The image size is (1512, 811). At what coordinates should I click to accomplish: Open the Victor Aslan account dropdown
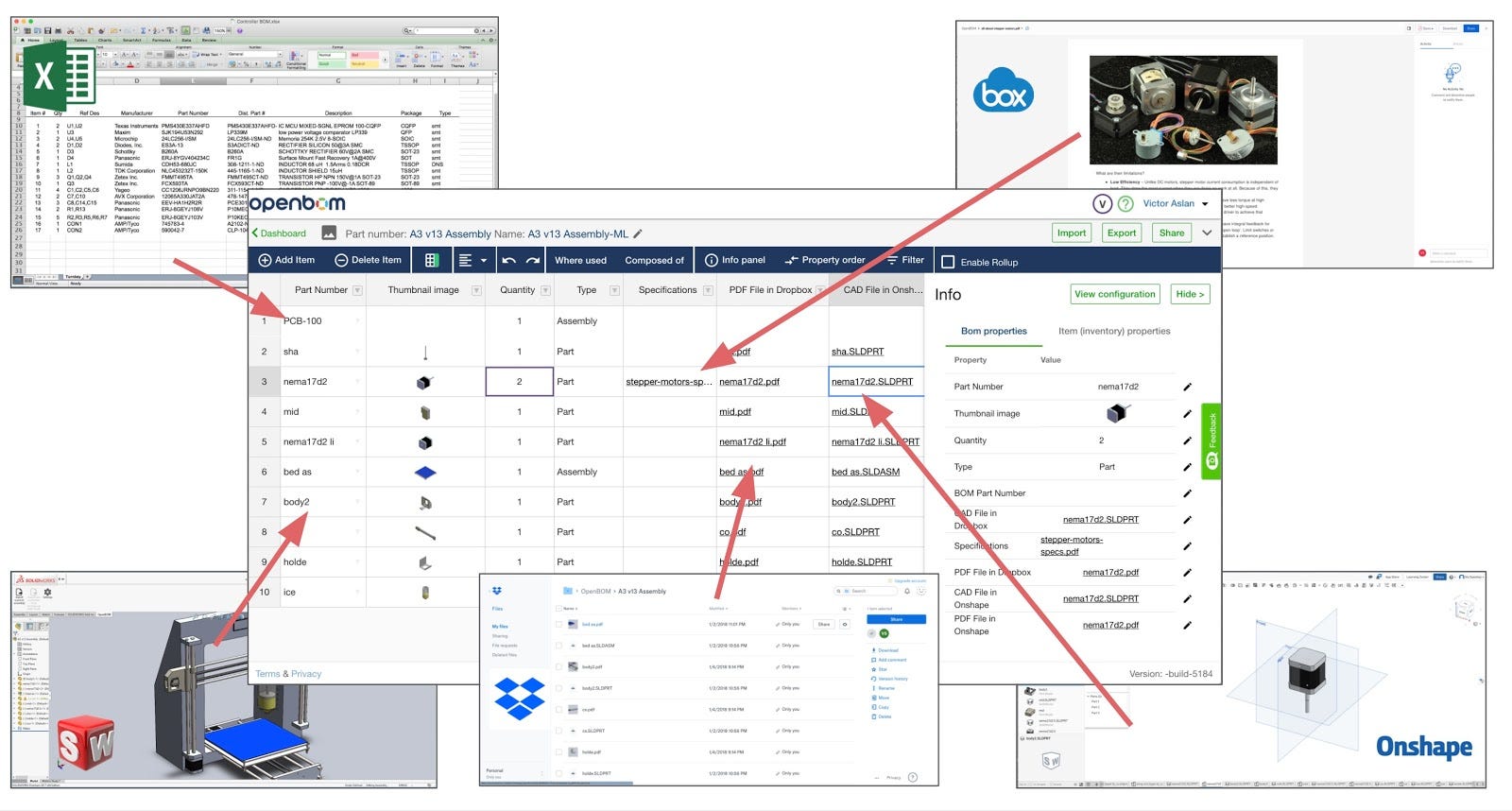click(1176, 203)
